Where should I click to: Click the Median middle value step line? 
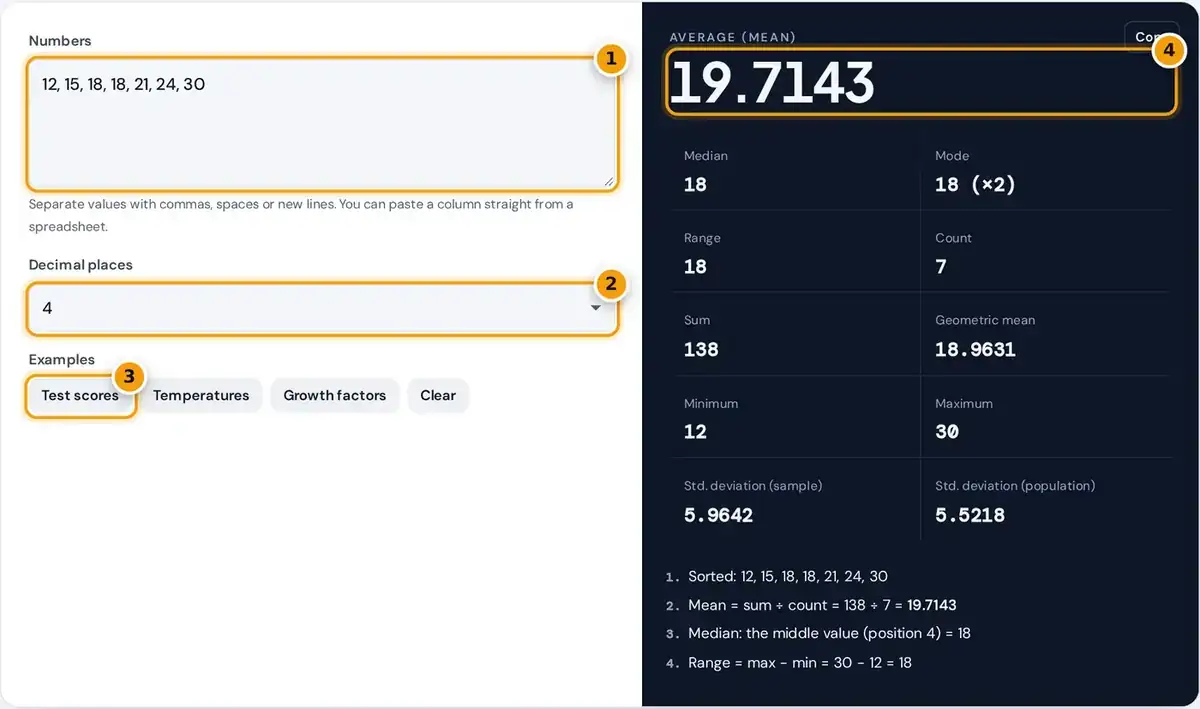point(829,633)
